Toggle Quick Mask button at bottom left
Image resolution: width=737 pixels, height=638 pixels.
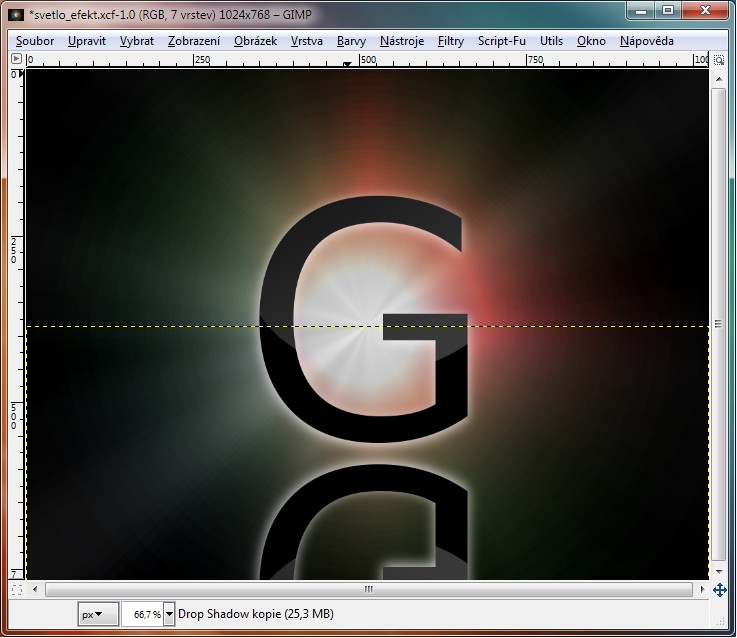click(x=16, y=590)
